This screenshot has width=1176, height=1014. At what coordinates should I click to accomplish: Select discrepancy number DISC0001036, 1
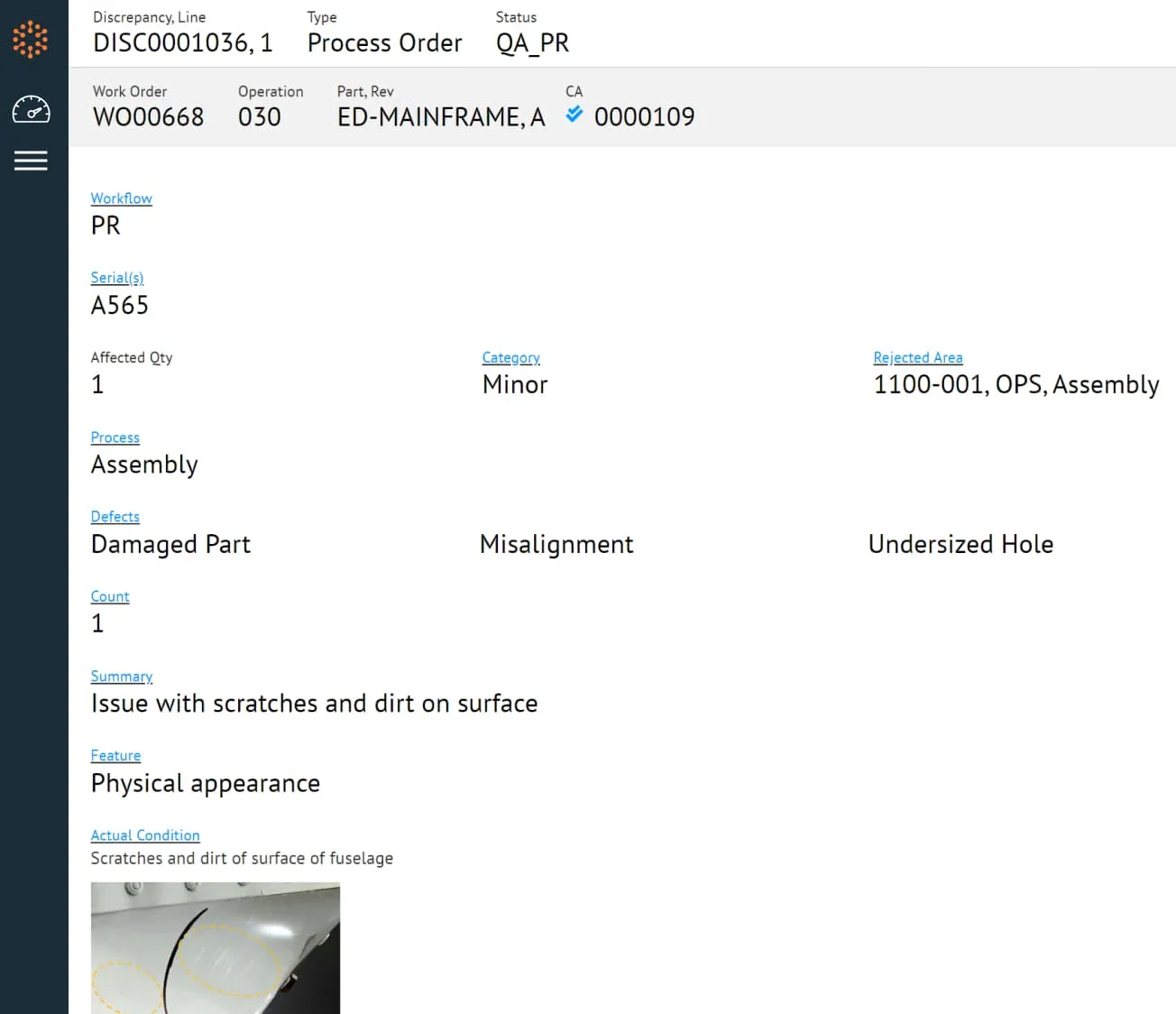point(183,43)
